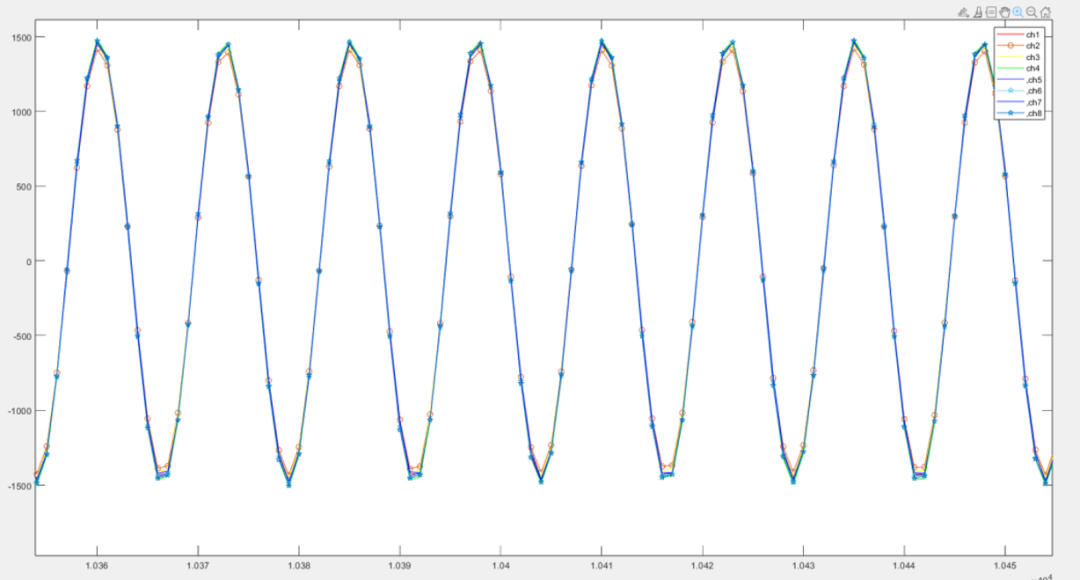Click the ch8 legend label

[x=1034, y=113]
